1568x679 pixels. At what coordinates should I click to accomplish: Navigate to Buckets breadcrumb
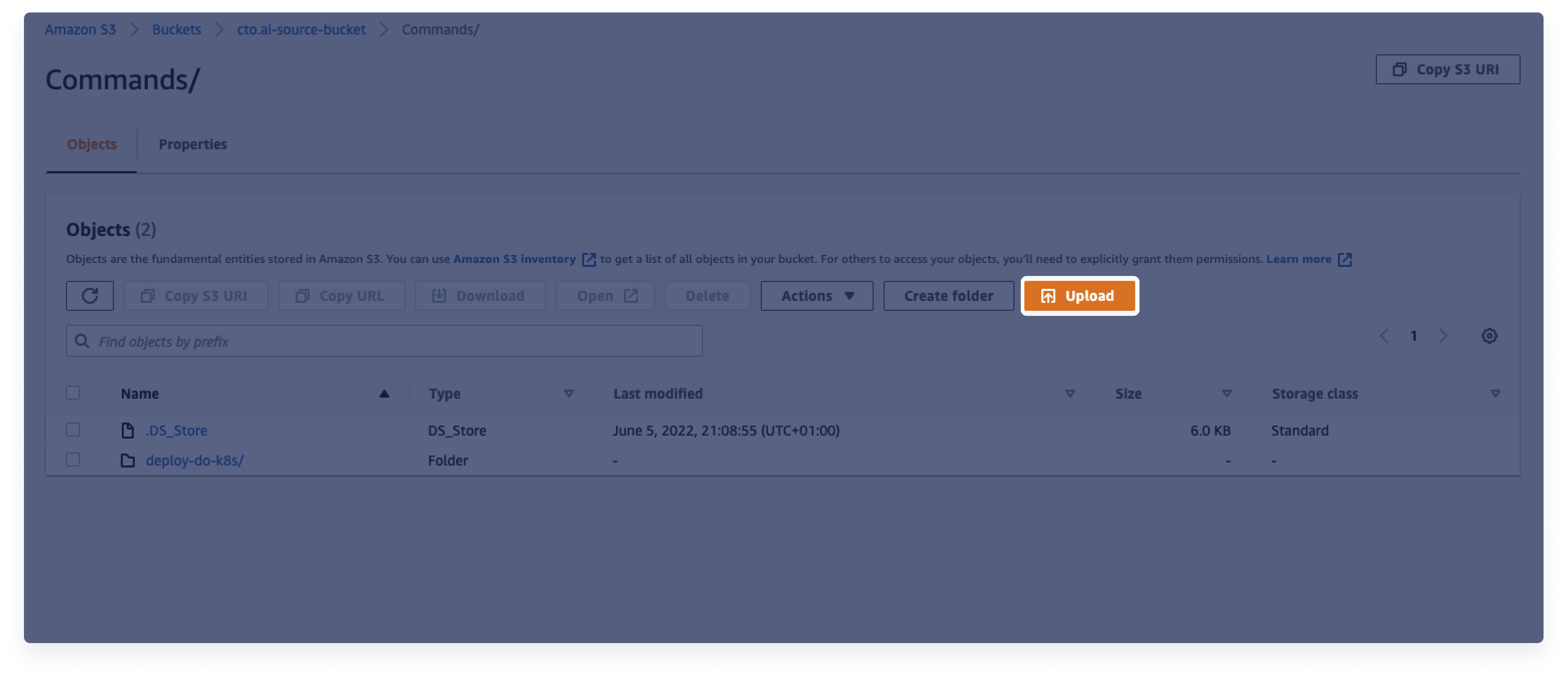click(x=177, y=29)
